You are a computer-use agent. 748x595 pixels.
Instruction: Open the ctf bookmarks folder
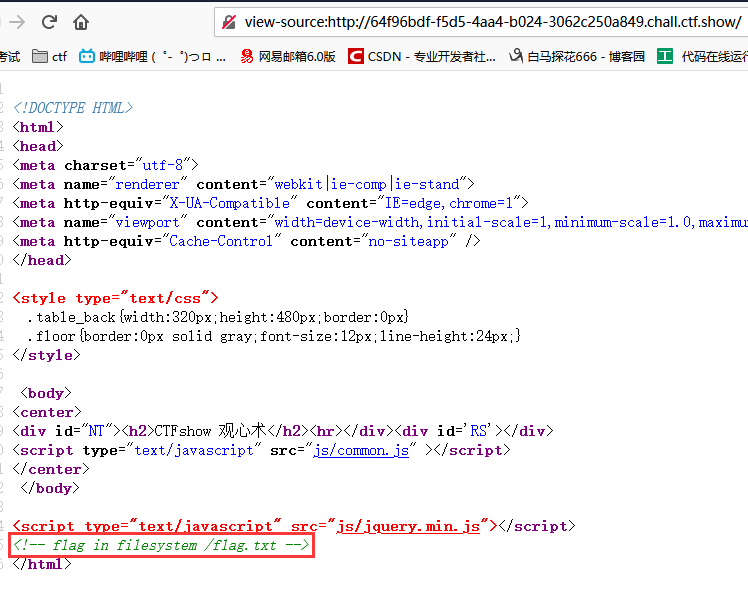point(49,57)
